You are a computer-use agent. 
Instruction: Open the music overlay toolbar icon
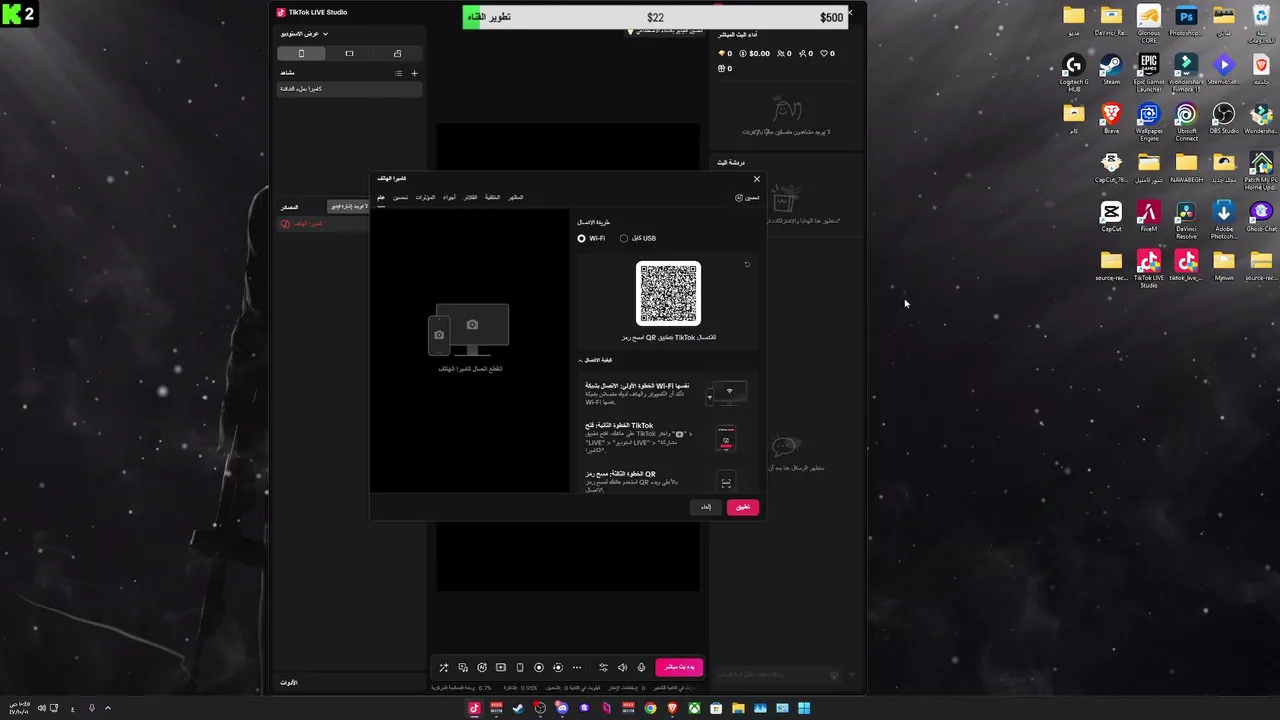click(x=463, y=668)
